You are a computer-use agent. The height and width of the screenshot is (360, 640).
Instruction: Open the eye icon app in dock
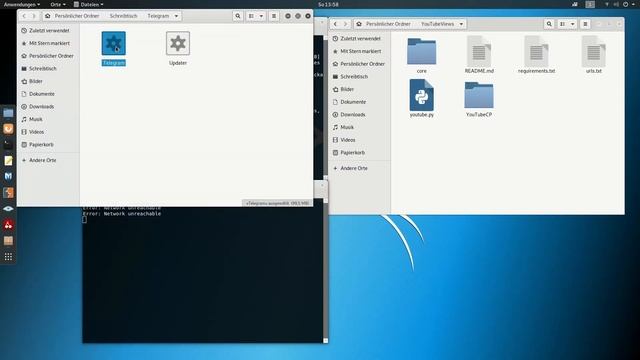8,209
